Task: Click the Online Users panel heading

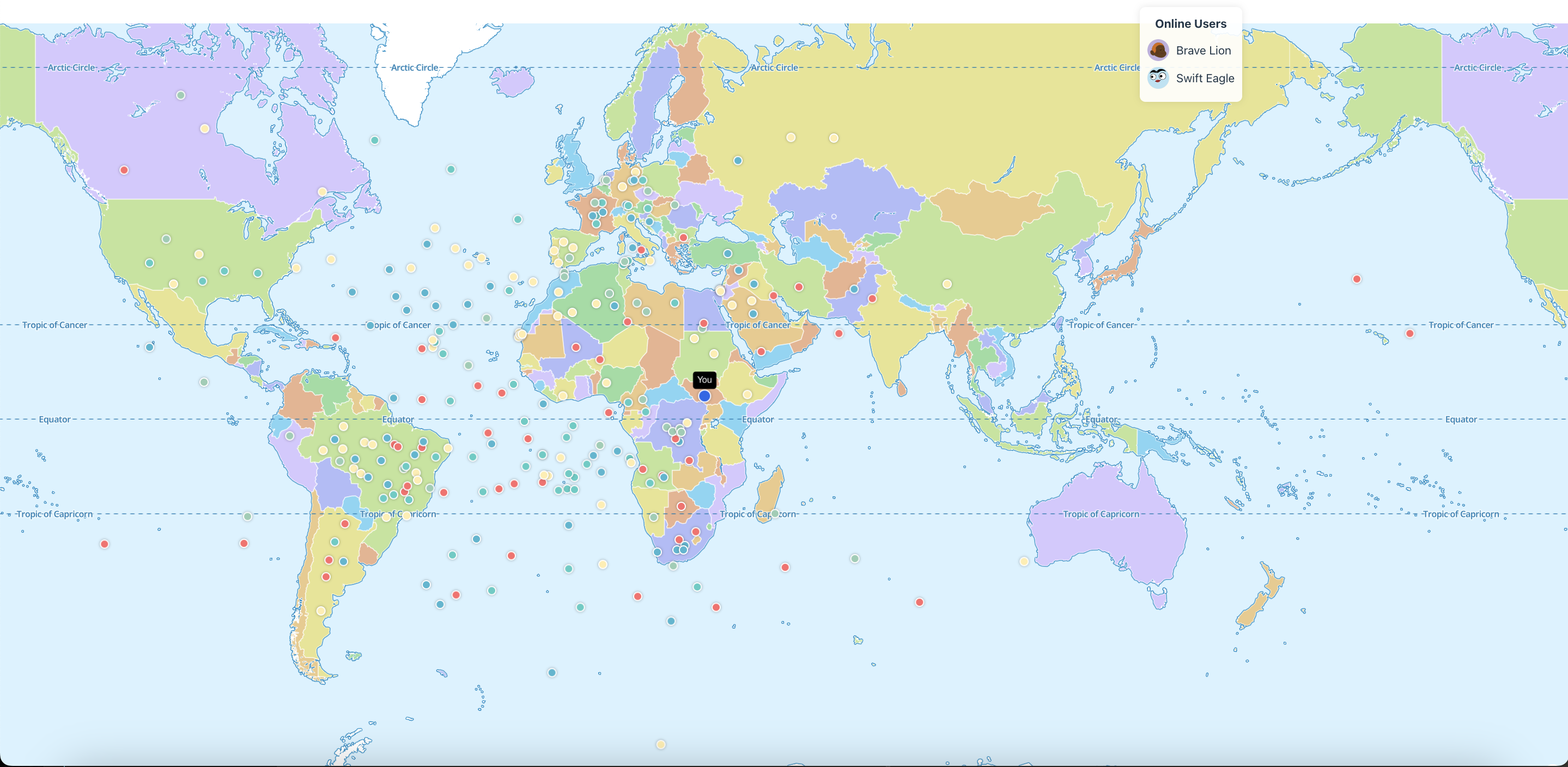Action: pos(1190,24)
